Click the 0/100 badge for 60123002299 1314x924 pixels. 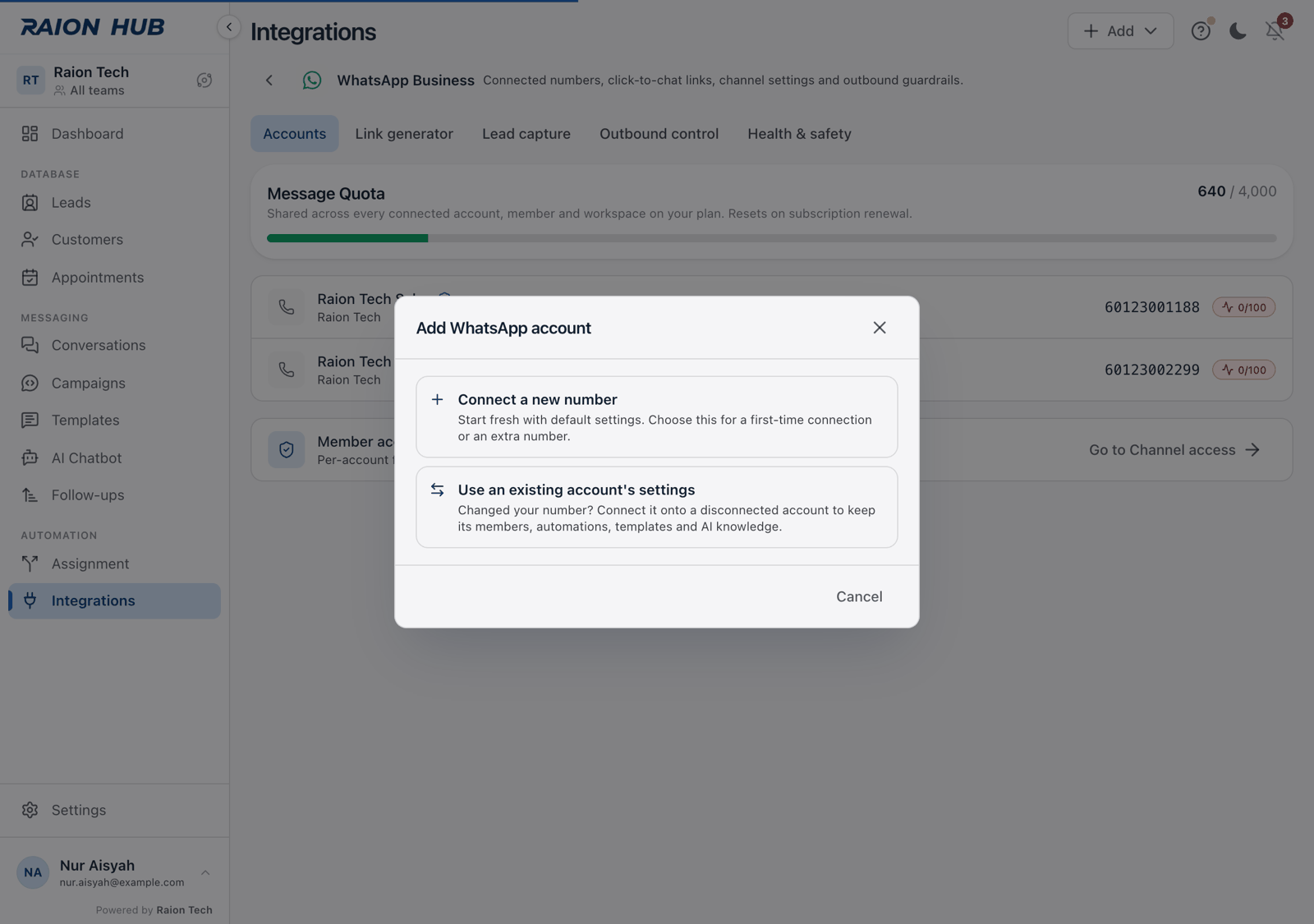(x=1244, y=370)
